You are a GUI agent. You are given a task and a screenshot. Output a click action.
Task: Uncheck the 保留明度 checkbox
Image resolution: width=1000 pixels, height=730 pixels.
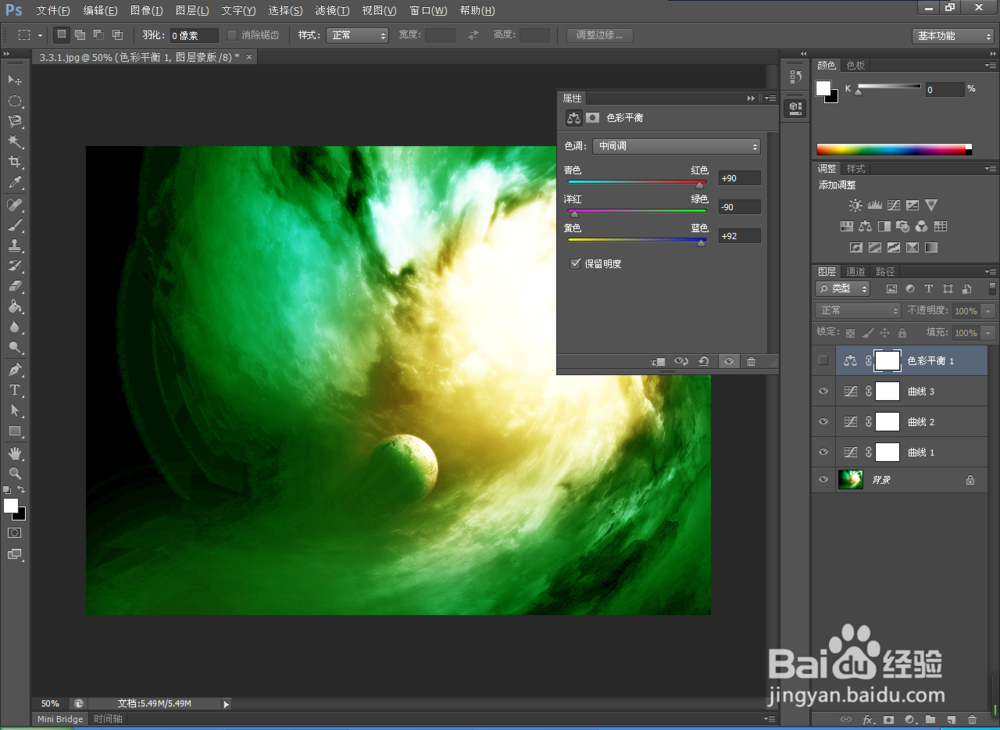[x=575, y=263]
